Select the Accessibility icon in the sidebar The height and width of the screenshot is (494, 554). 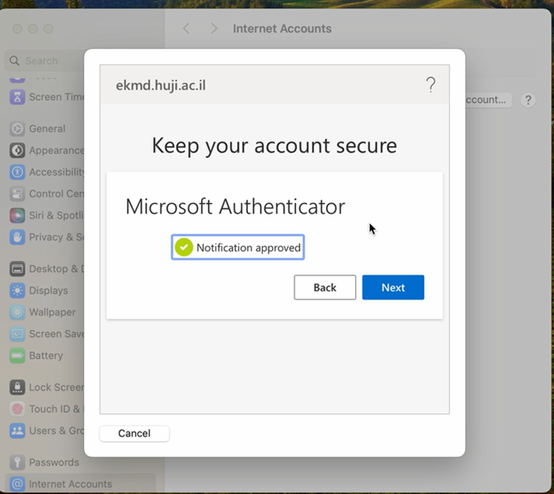17,172
